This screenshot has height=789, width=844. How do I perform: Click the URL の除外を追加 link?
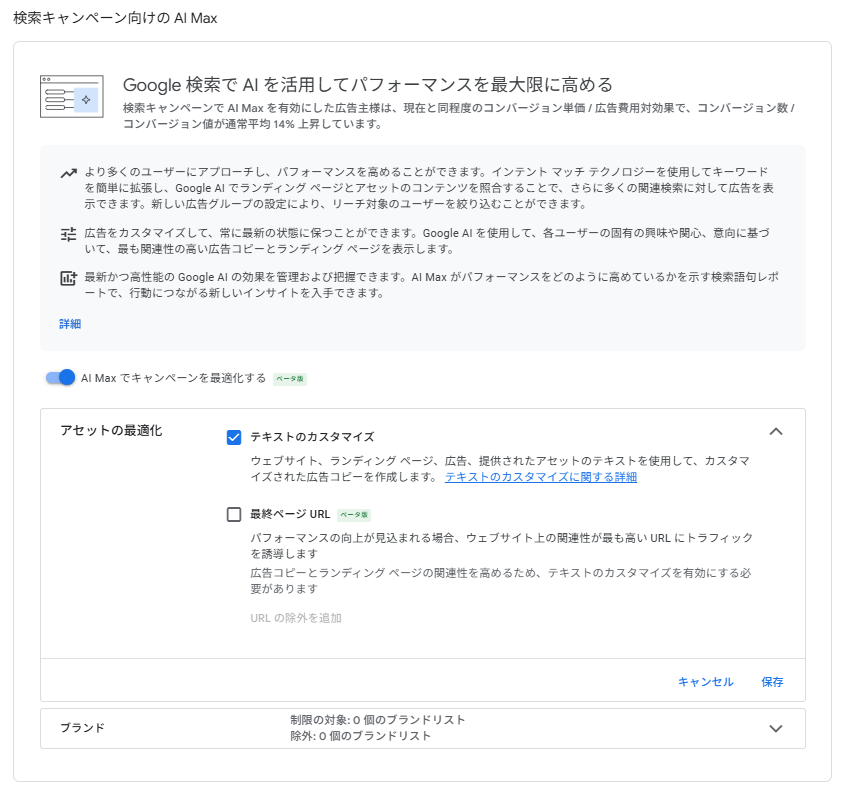click(296, 618)
